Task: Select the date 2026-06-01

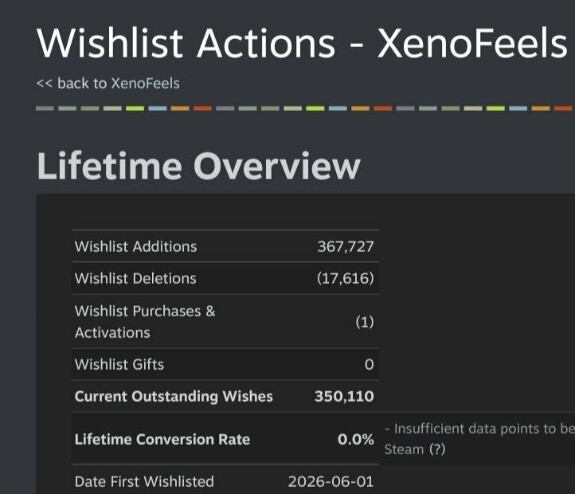Action: [331, 482]
